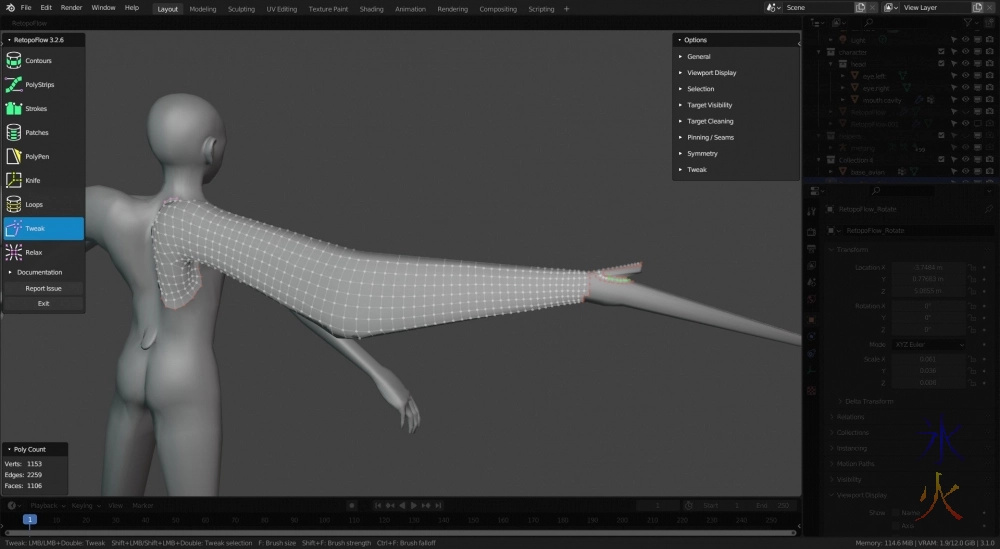Hide eye.left object with eye icon
The image size is (1000, 549).
tap(966, 75)
